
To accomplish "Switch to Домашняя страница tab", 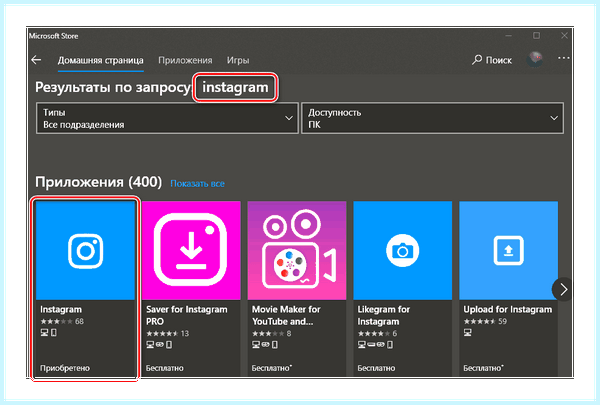I will (101, 60).
